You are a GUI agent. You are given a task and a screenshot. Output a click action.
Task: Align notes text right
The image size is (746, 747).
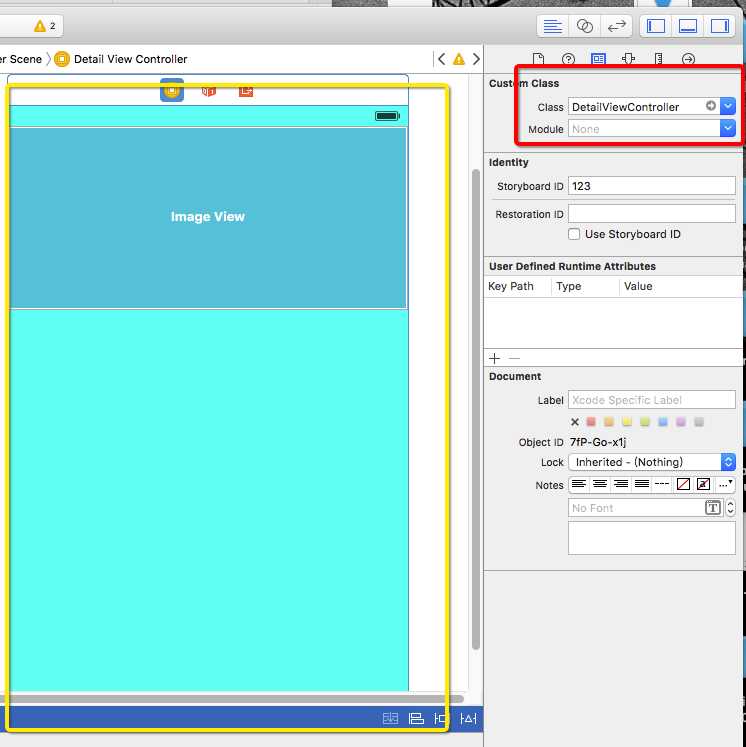(x=621, y=484)
